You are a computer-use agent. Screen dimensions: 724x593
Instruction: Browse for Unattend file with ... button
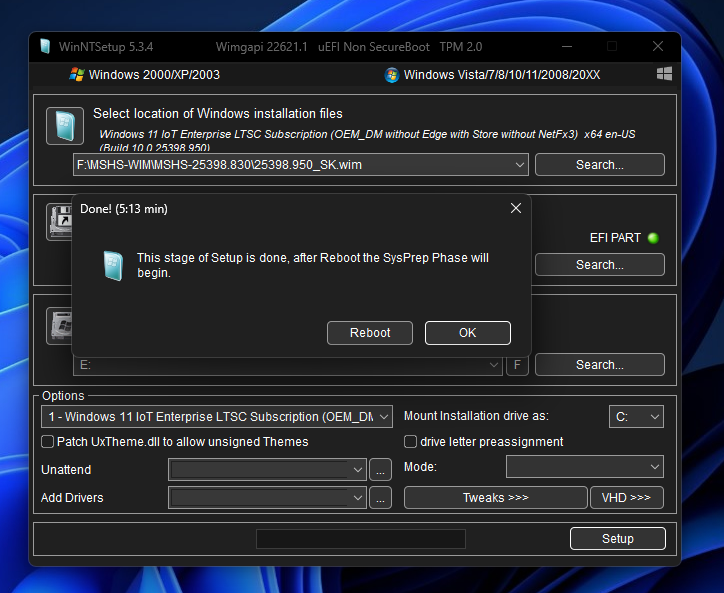pos(380,470)
